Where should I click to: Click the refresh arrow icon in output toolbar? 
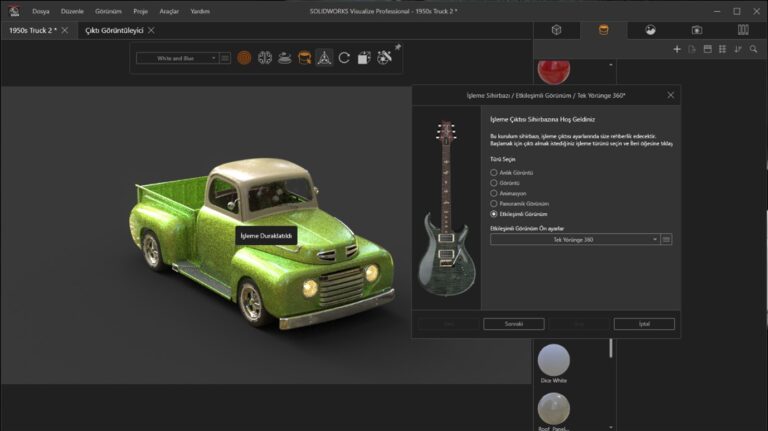(x=344, y=58)
